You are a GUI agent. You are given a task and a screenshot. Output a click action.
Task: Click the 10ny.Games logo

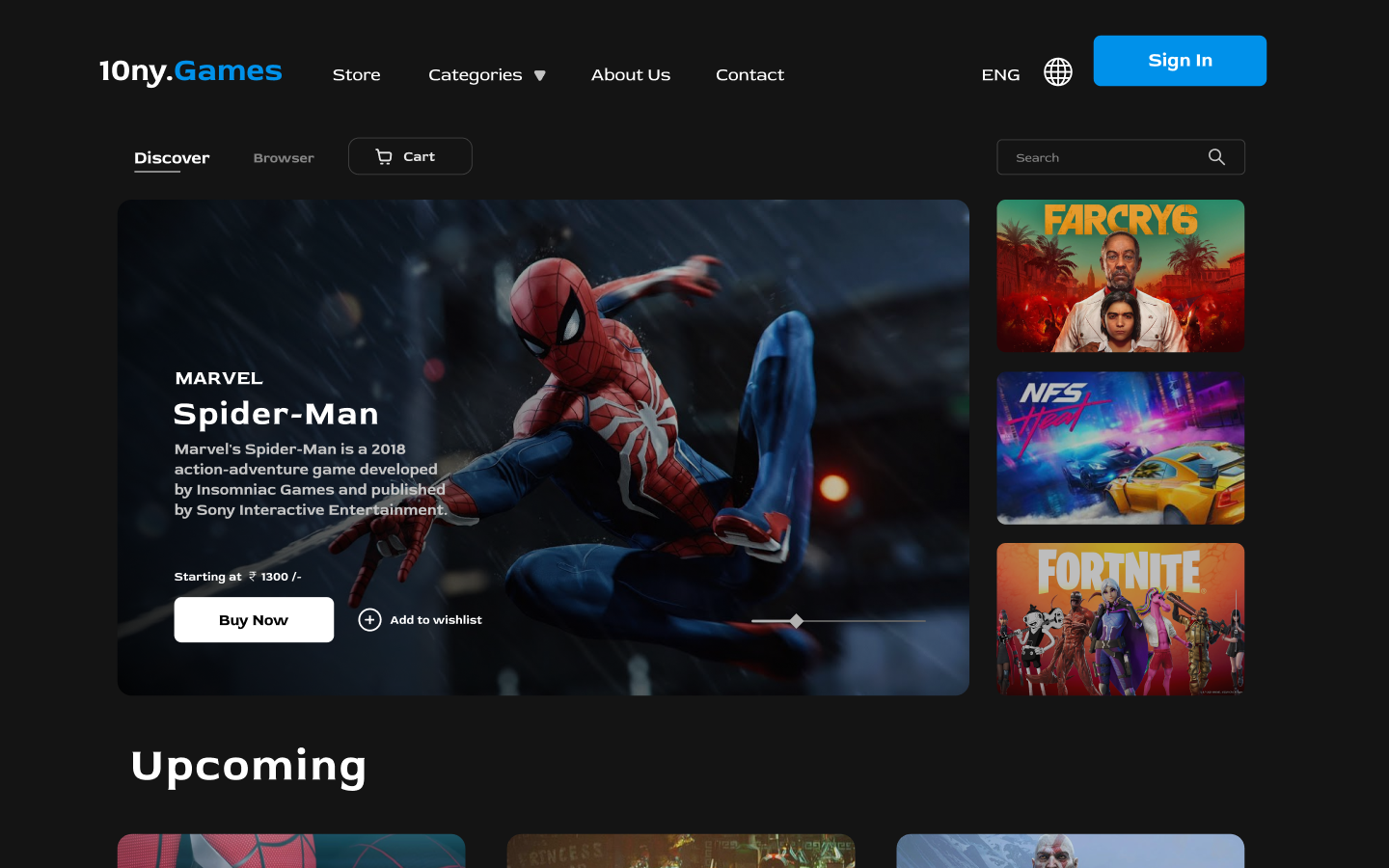190,71
